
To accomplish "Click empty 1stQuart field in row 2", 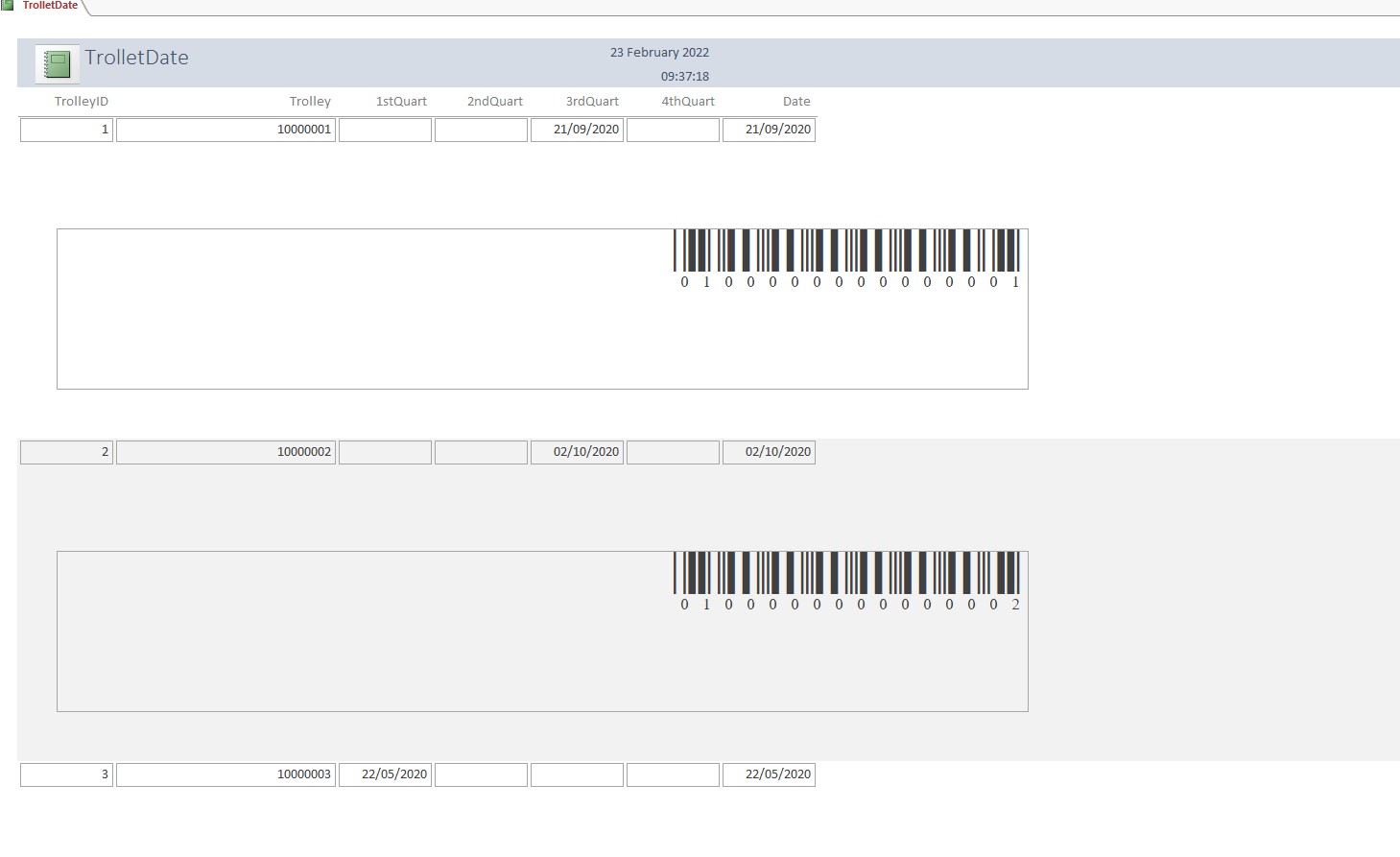I will coord(385,452).
